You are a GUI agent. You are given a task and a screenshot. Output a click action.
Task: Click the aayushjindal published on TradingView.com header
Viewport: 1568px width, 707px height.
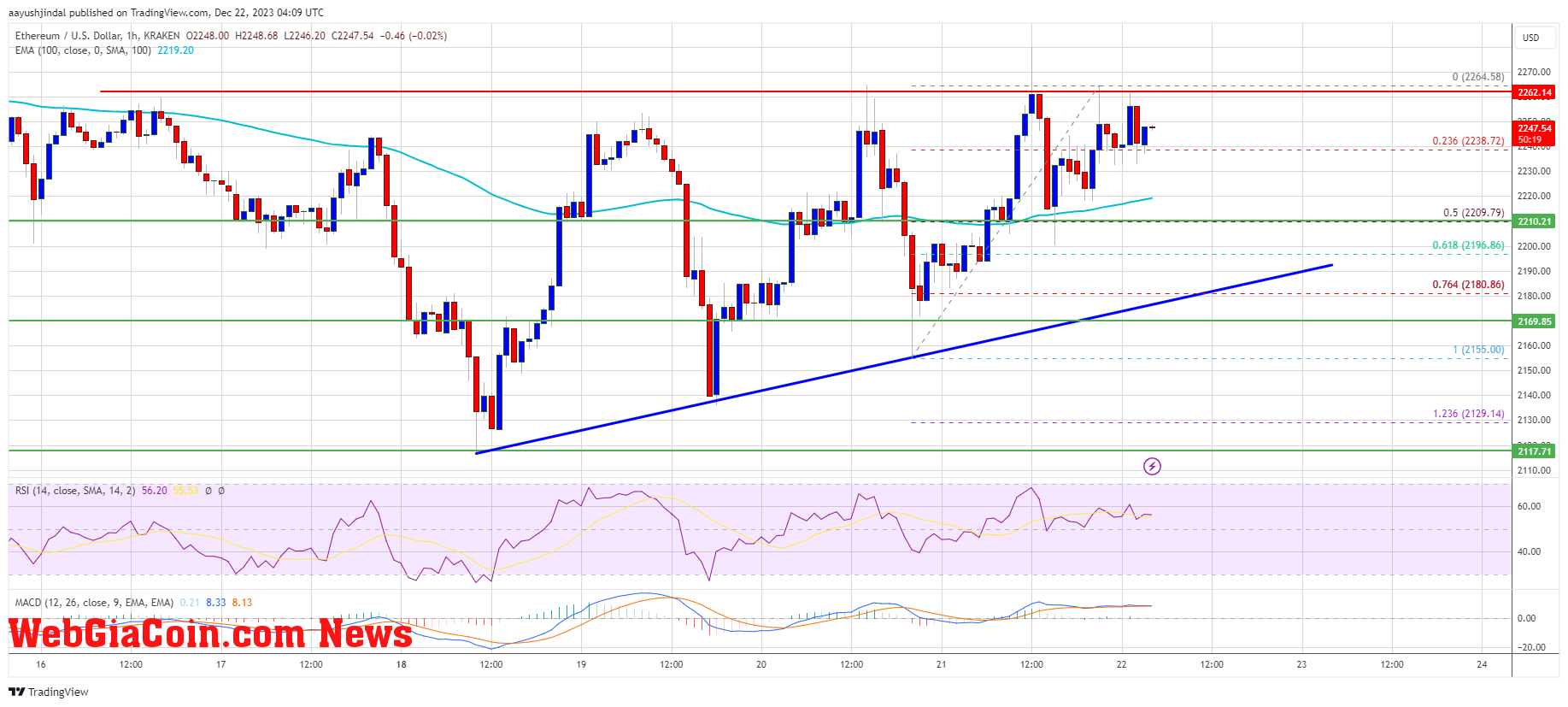[166, 13]
